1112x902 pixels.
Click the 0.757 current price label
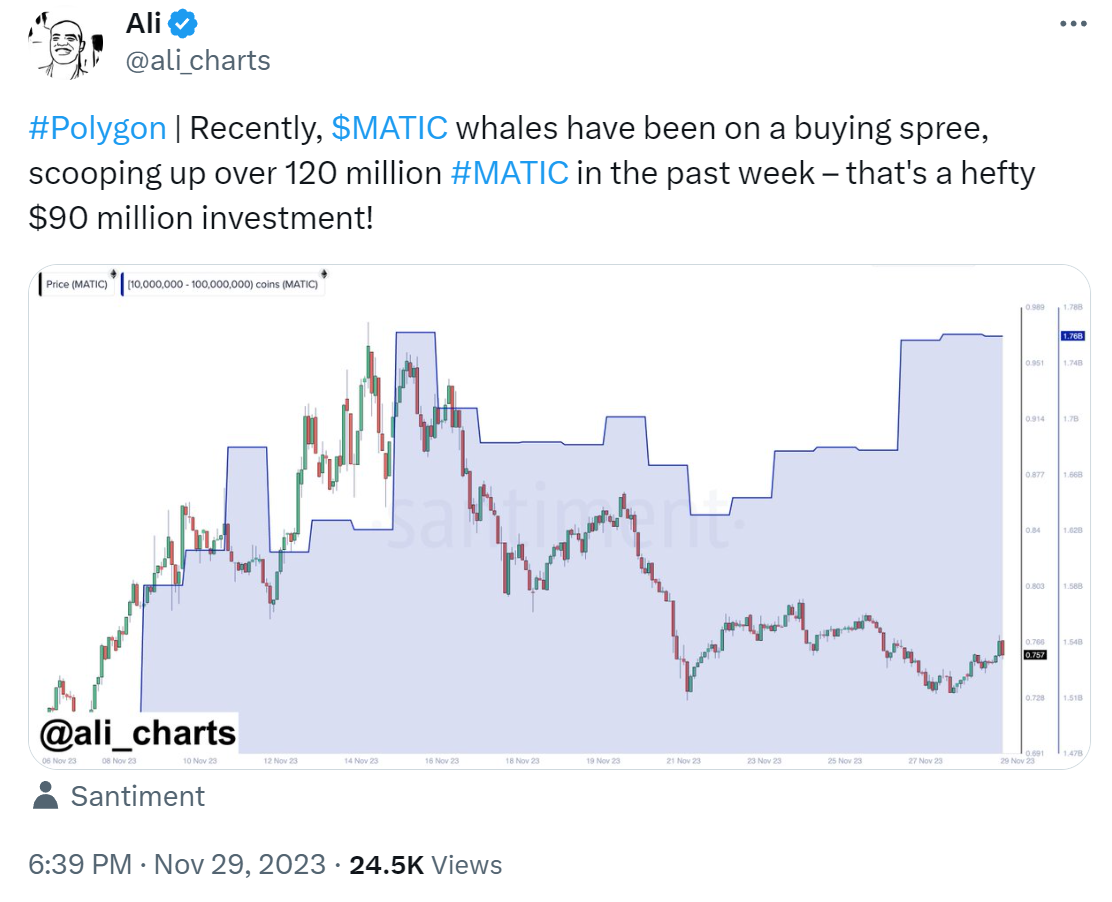[1035, 655]
